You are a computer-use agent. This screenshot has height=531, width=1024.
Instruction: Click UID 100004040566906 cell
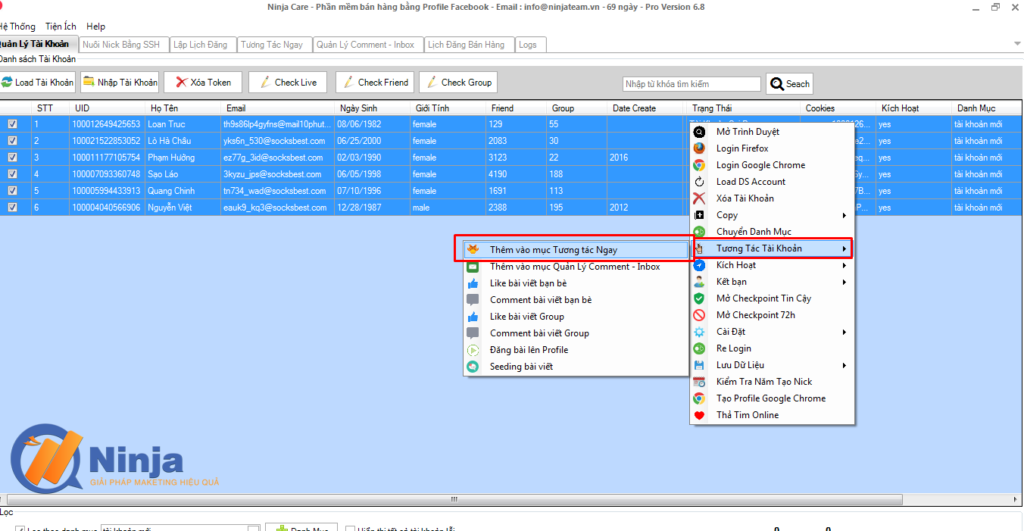pyautogui.click(x=106, y=207)
